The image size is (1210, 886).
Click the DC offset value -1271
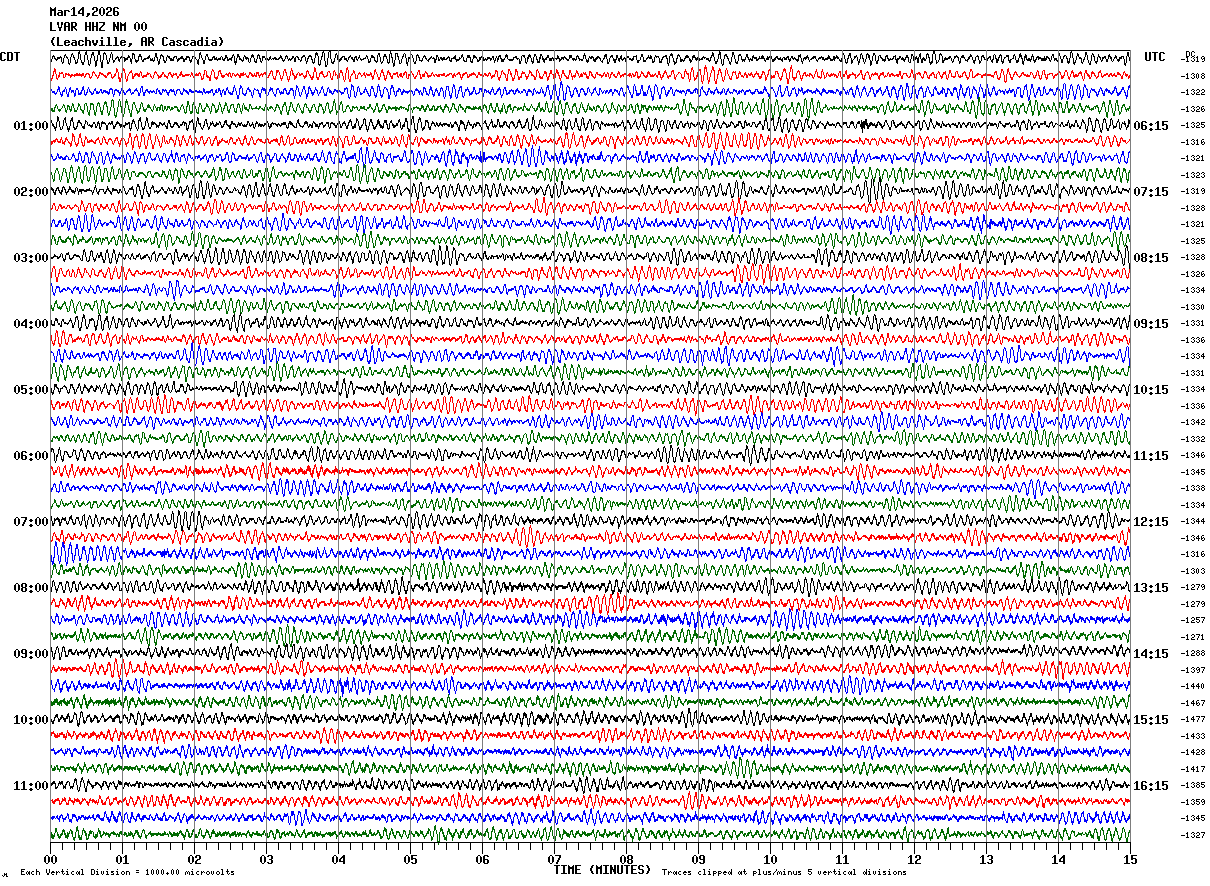click(1193, 637)
